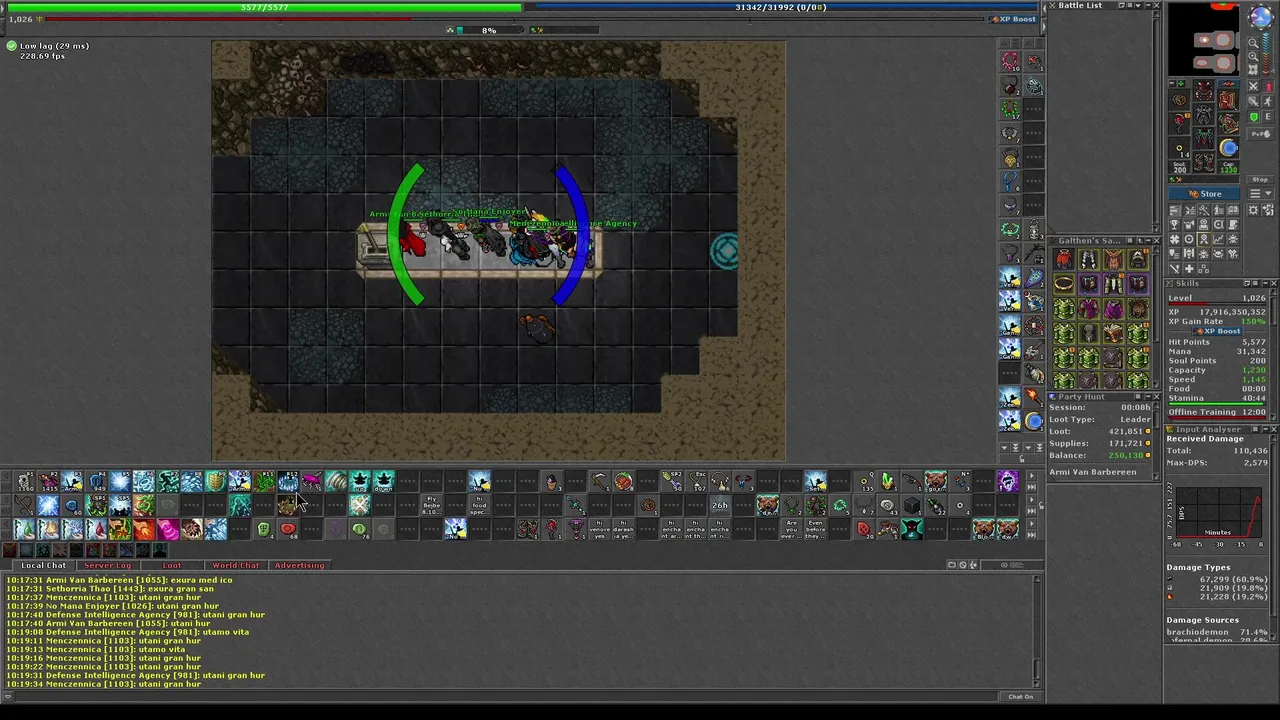Click the magic shield hotkey icon

point(216,482)
